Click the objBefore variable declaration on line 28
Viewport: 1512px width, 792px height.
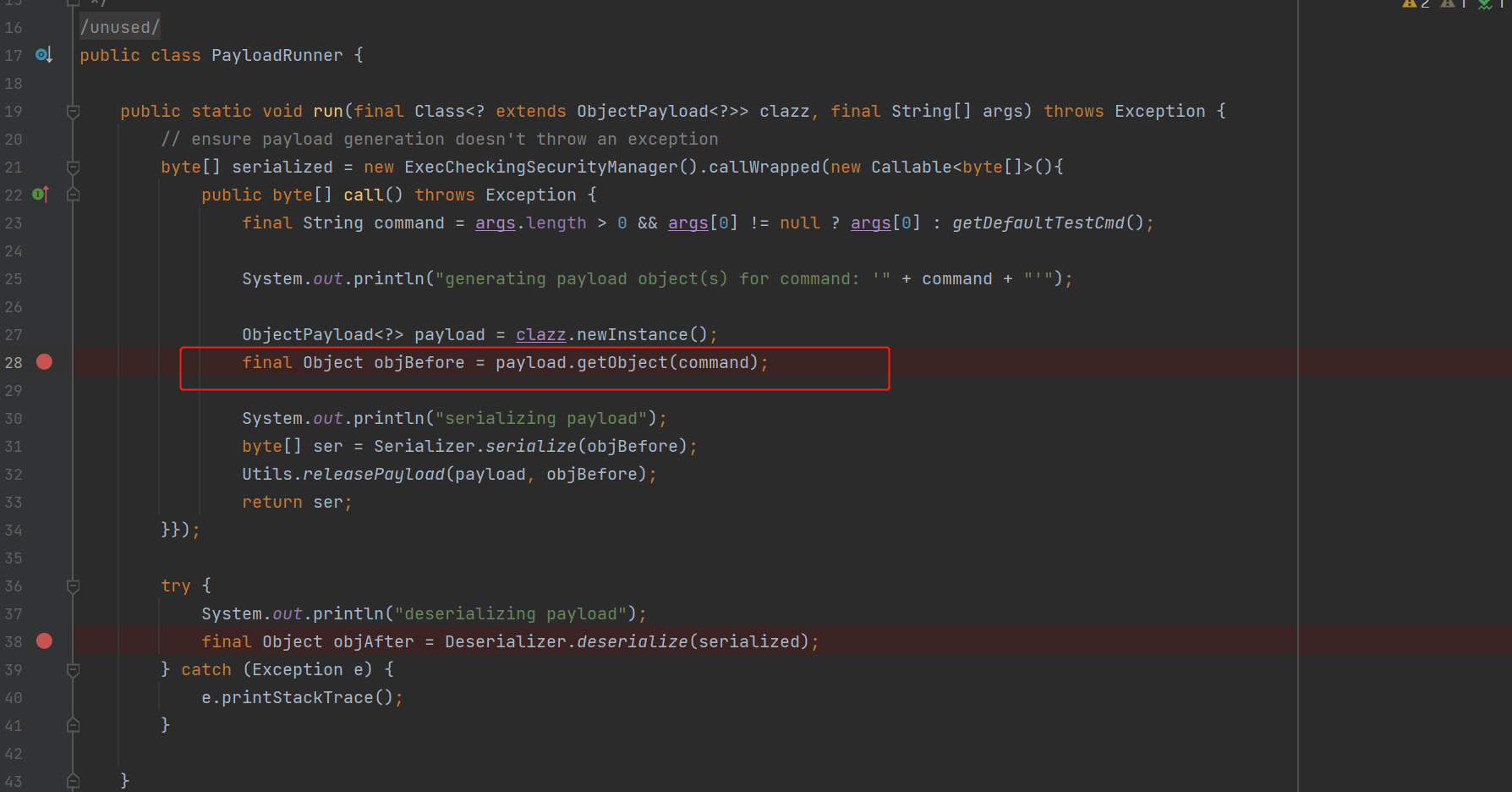[x=419, y=362]
